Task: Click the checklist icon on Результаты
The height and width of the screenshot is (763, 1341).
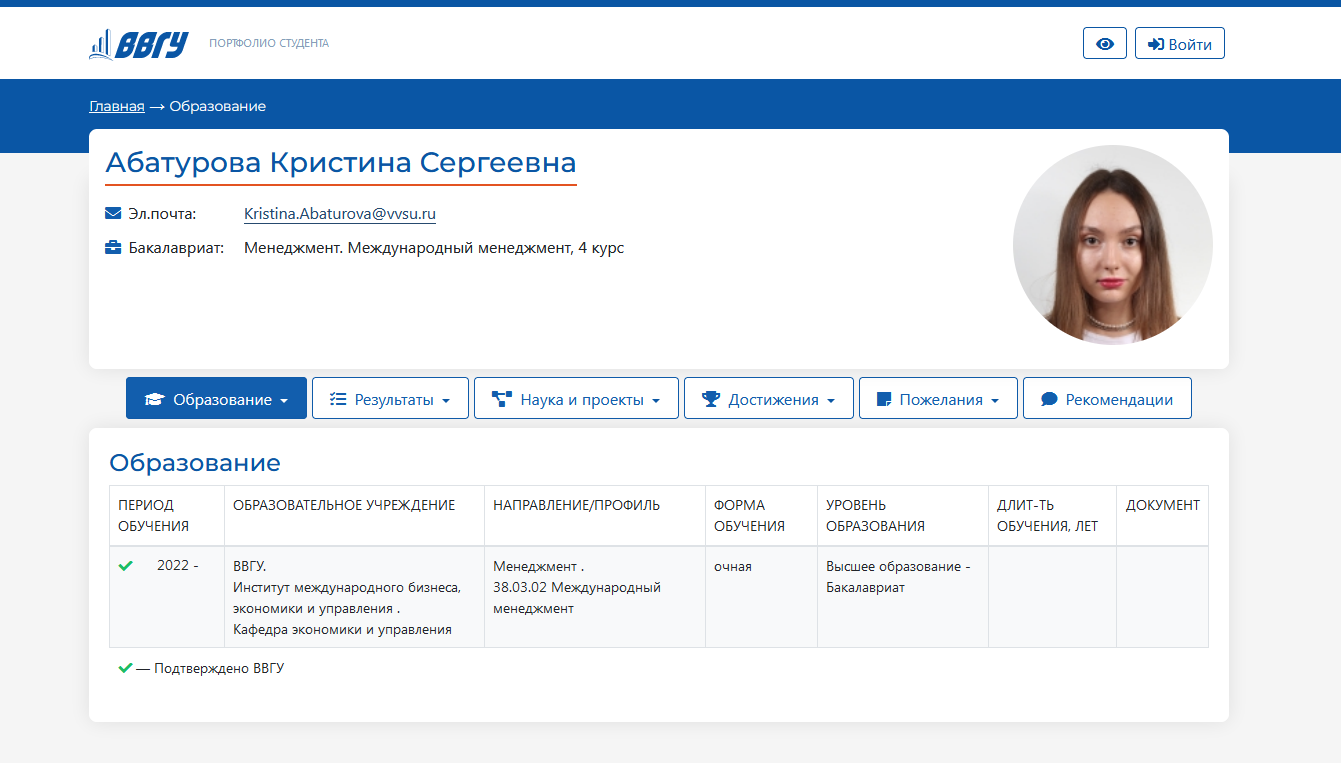Action: point(338,399)
